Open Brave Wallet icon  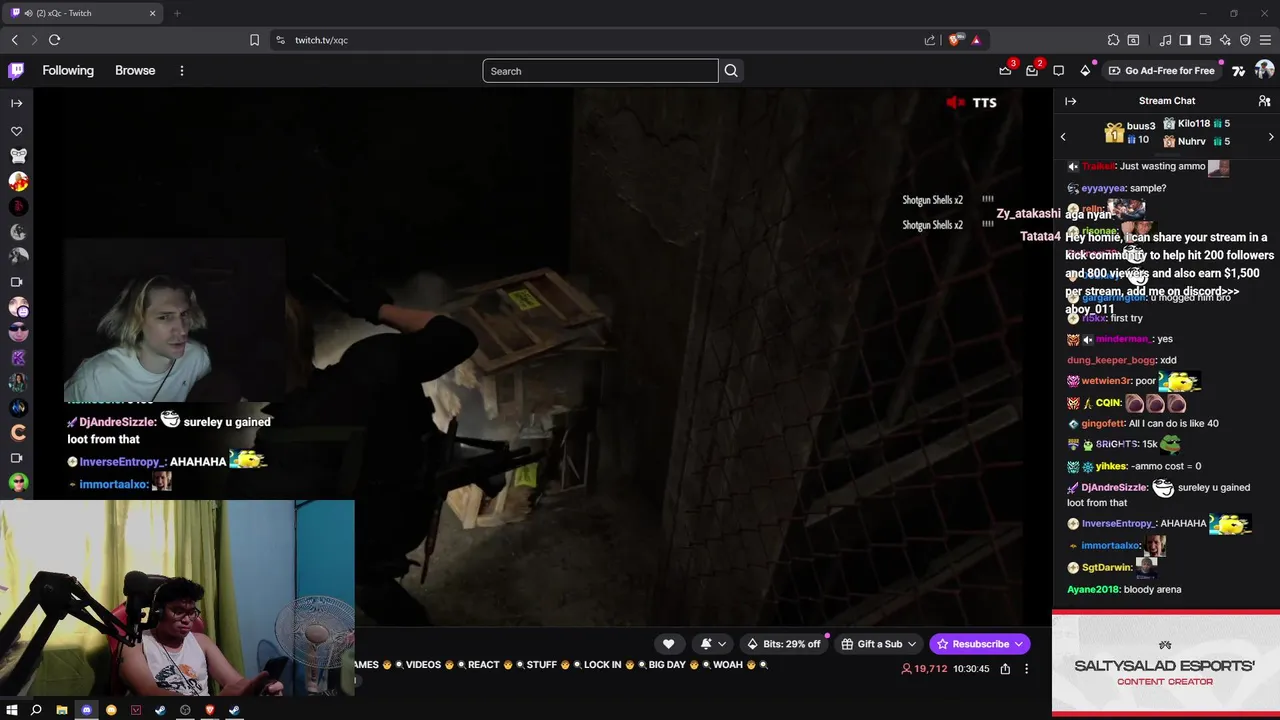coord(1205,40)
